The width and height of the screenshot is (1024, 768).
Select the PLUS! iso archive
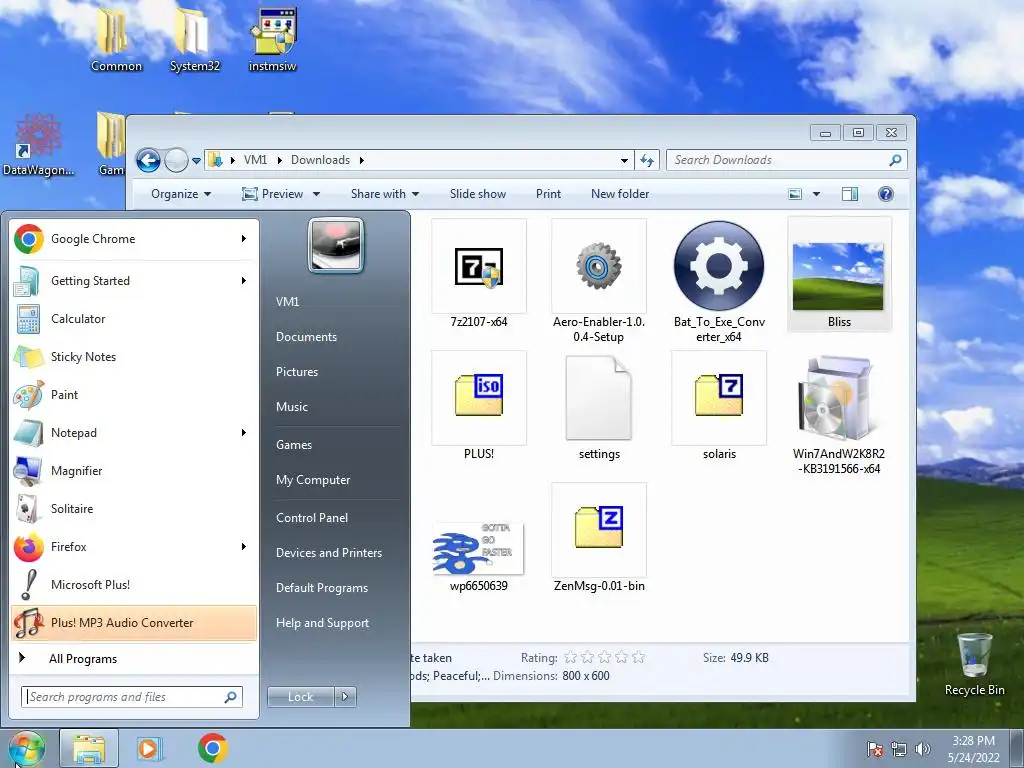point(479,406)
